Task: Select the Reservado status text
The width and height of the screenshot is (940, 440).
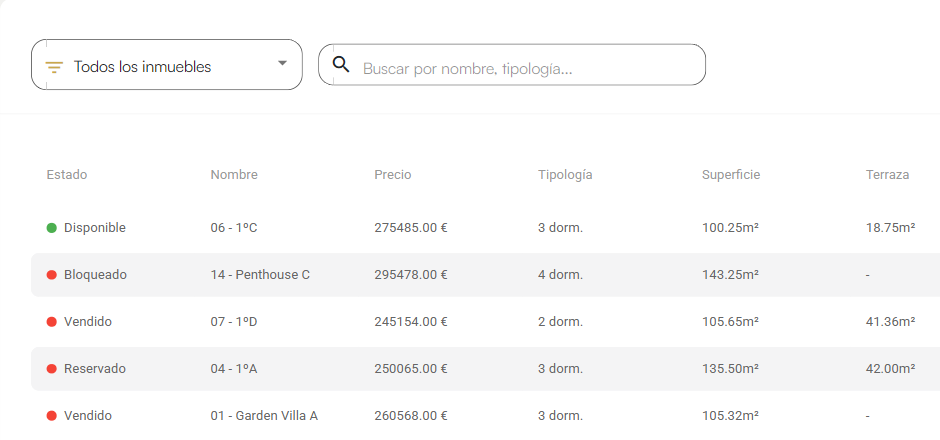Action: (95, 369)
